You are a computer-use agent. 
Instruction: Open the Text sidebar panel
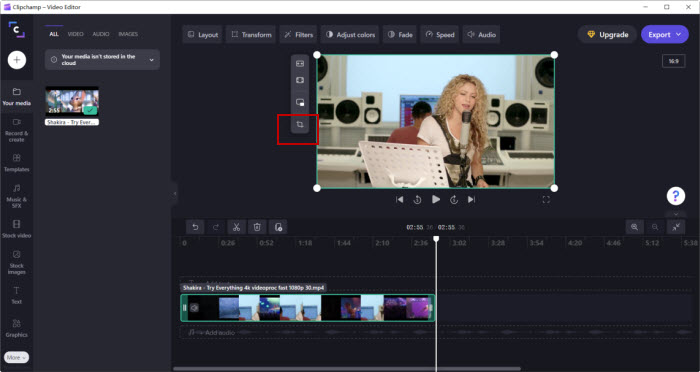coord(17,295)
